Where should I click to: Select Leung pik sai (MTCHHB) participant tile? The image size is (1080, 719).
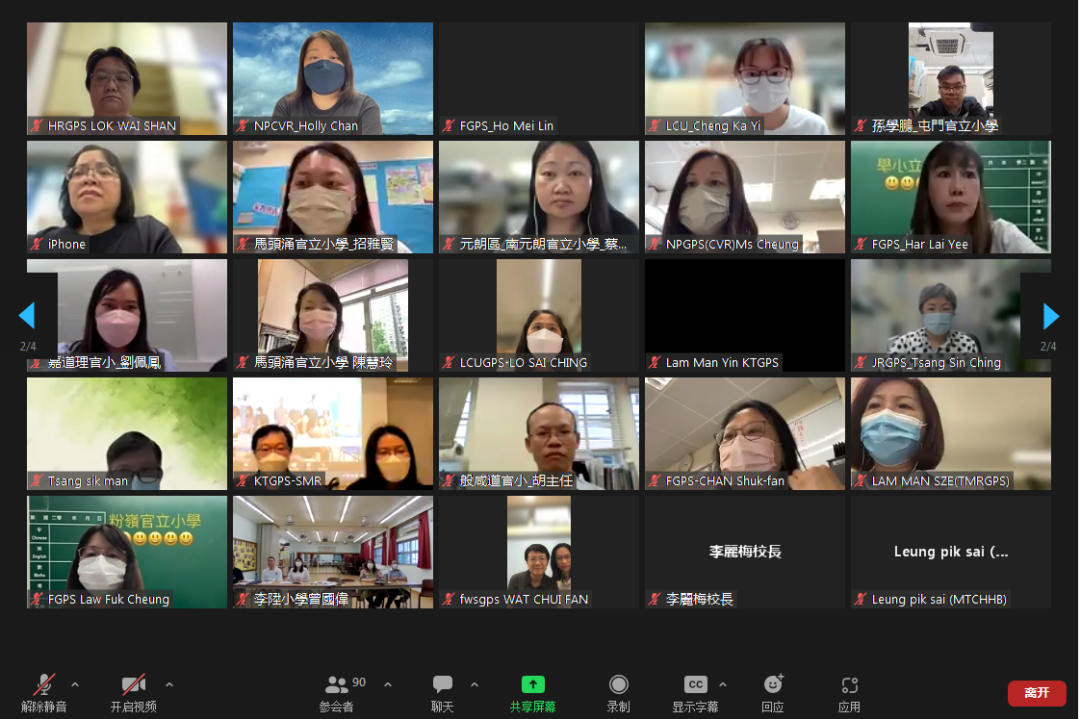point(951,552)
